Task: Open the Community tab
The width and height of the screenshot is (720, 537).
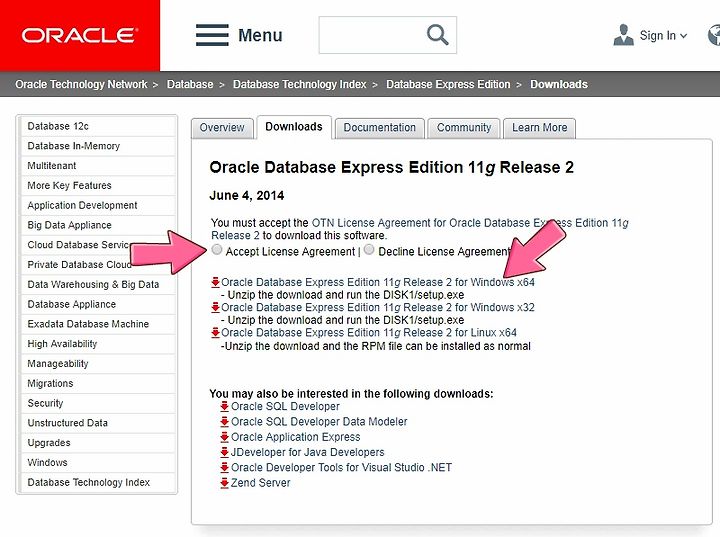Action: [x=464, y=128]
